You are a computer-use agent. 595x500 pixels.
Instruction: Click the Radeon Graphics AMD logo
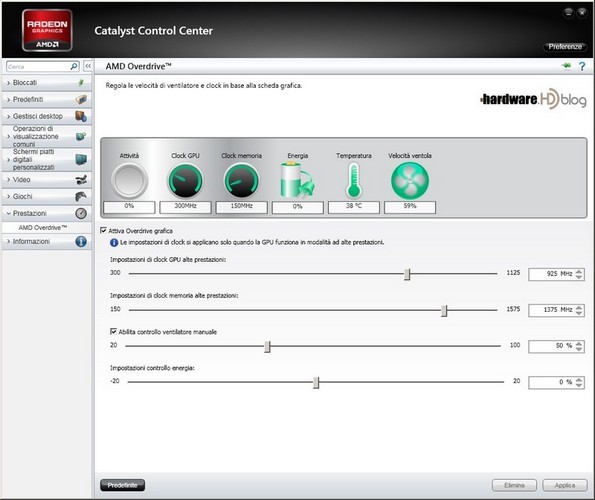(x=47, y=30)
